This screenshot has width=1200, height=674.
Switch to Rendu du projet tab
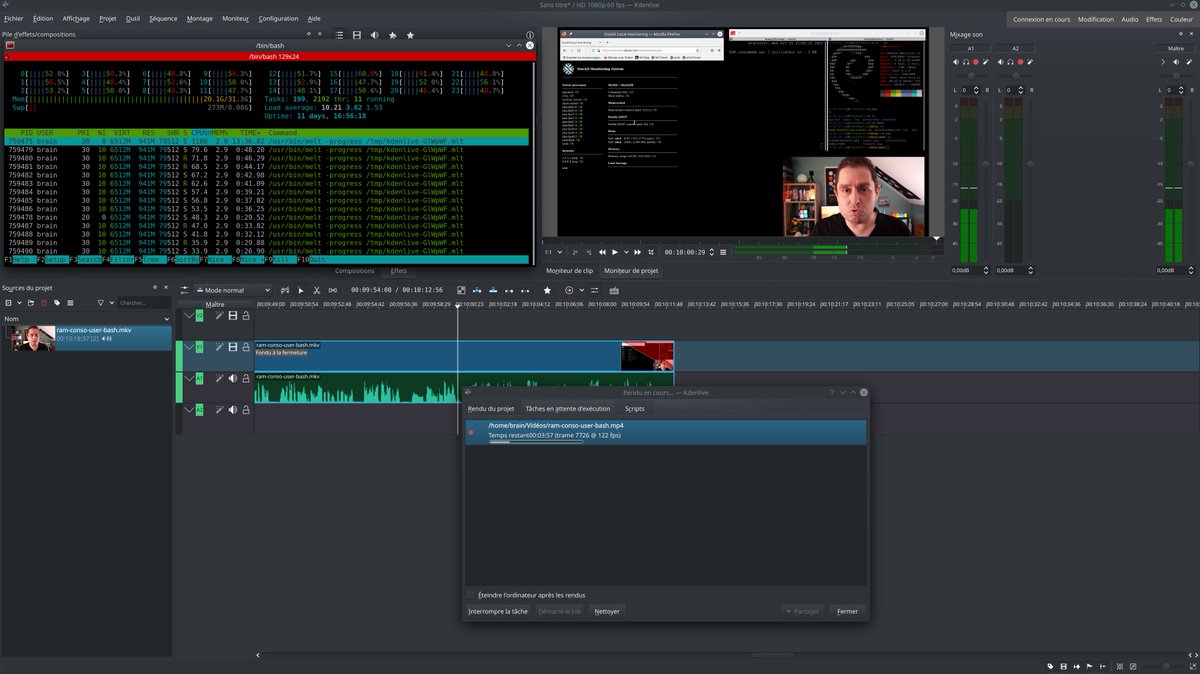click(x=491, y=408)
